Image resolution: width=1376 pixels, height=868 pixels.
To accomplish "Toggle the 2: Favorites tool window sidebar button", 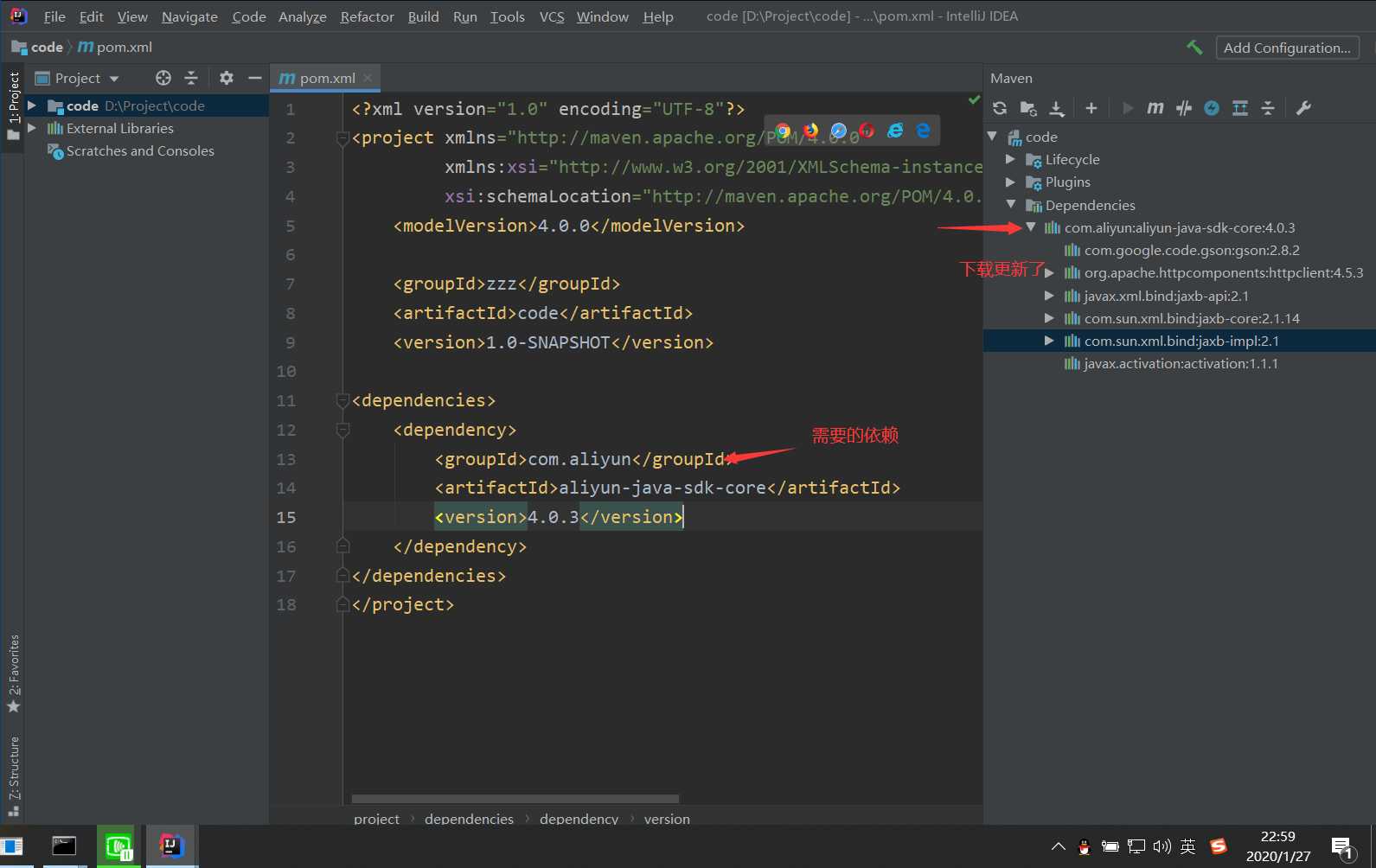I will click(x=13, y=673).
